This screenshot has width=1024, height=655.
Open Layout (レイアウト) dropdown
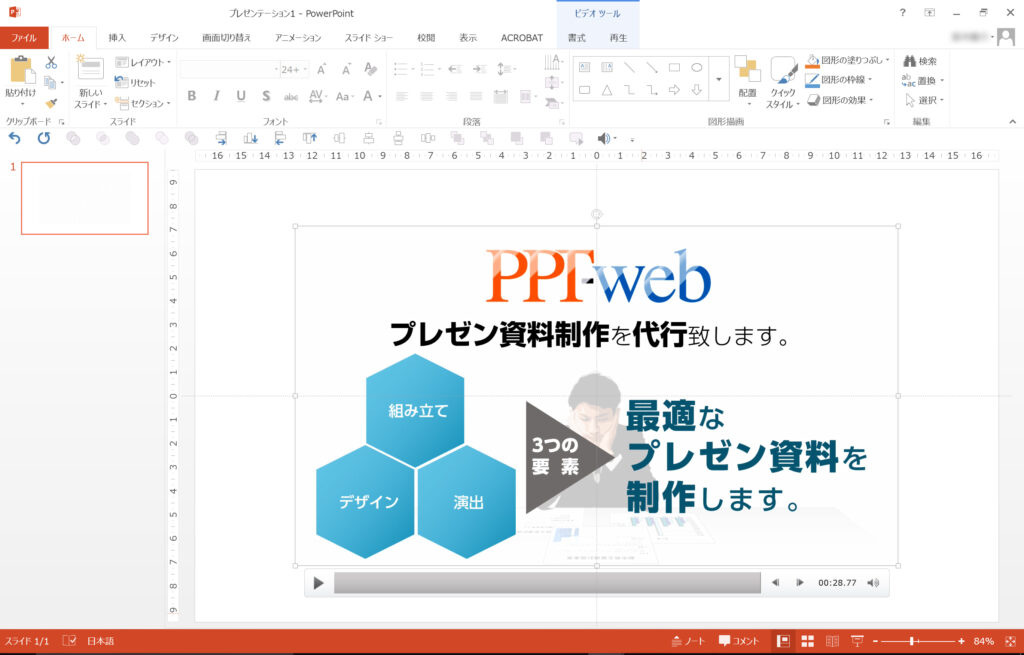[143, 62]
